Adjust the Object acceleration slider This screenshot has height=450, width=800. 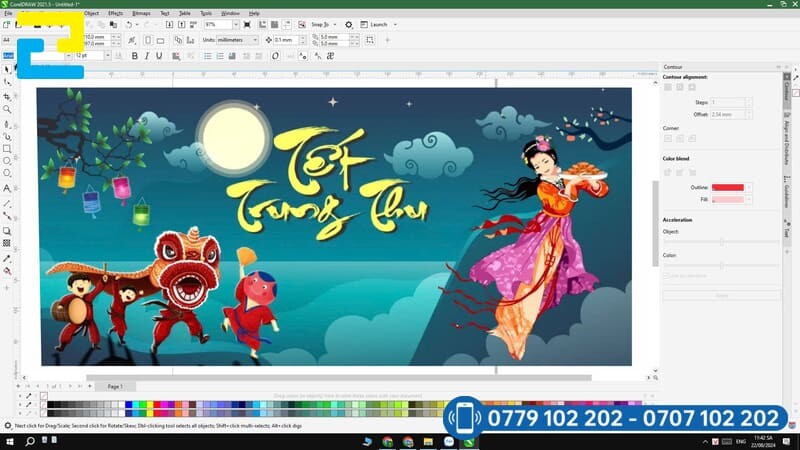pos(721,242)
